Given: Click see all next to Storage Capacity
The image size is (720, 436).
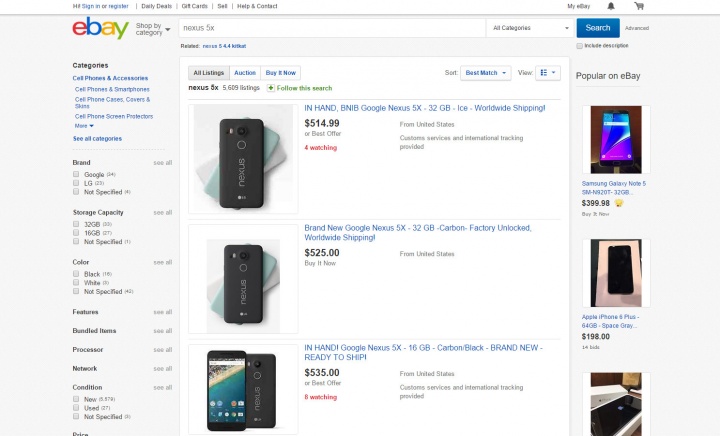Looking at the screenshot, I should (163, 212).
